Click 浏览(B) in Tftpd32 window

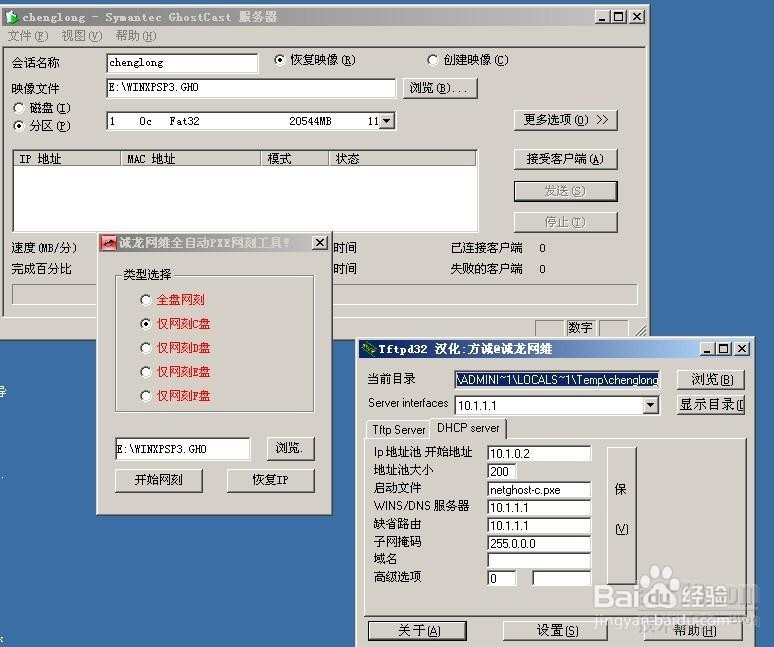pyautogui.click(x=711, y=380)
